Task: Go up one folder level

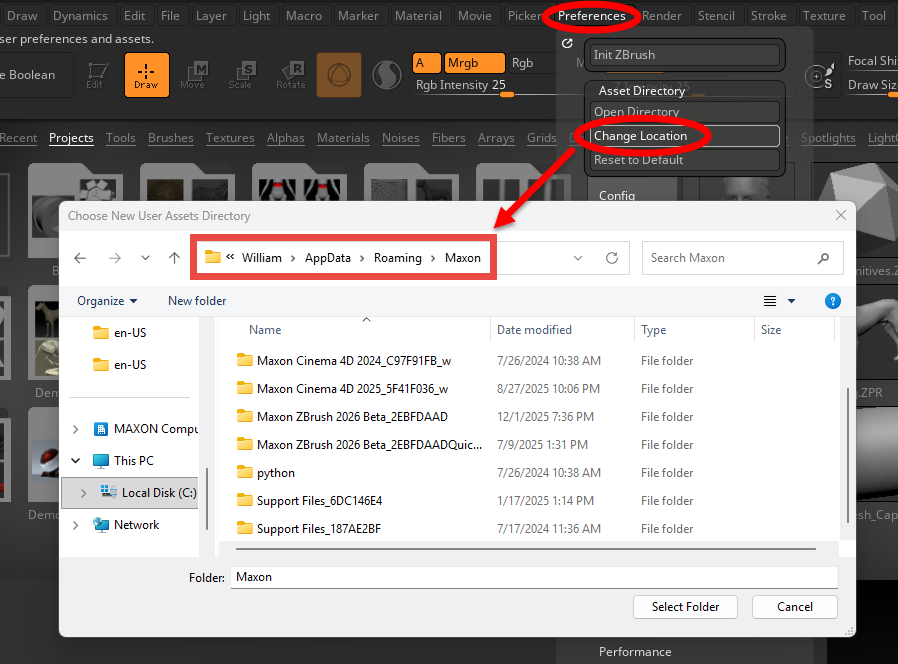Action: [174, 258]
